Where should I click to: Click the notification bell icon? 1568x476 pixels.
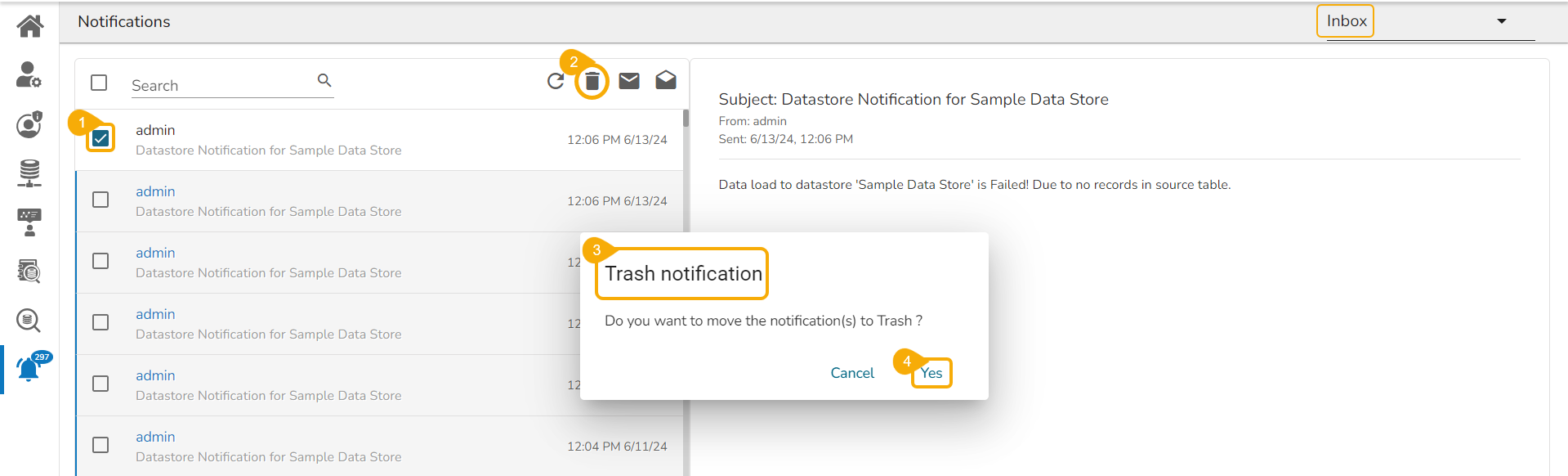click(29, 370)
